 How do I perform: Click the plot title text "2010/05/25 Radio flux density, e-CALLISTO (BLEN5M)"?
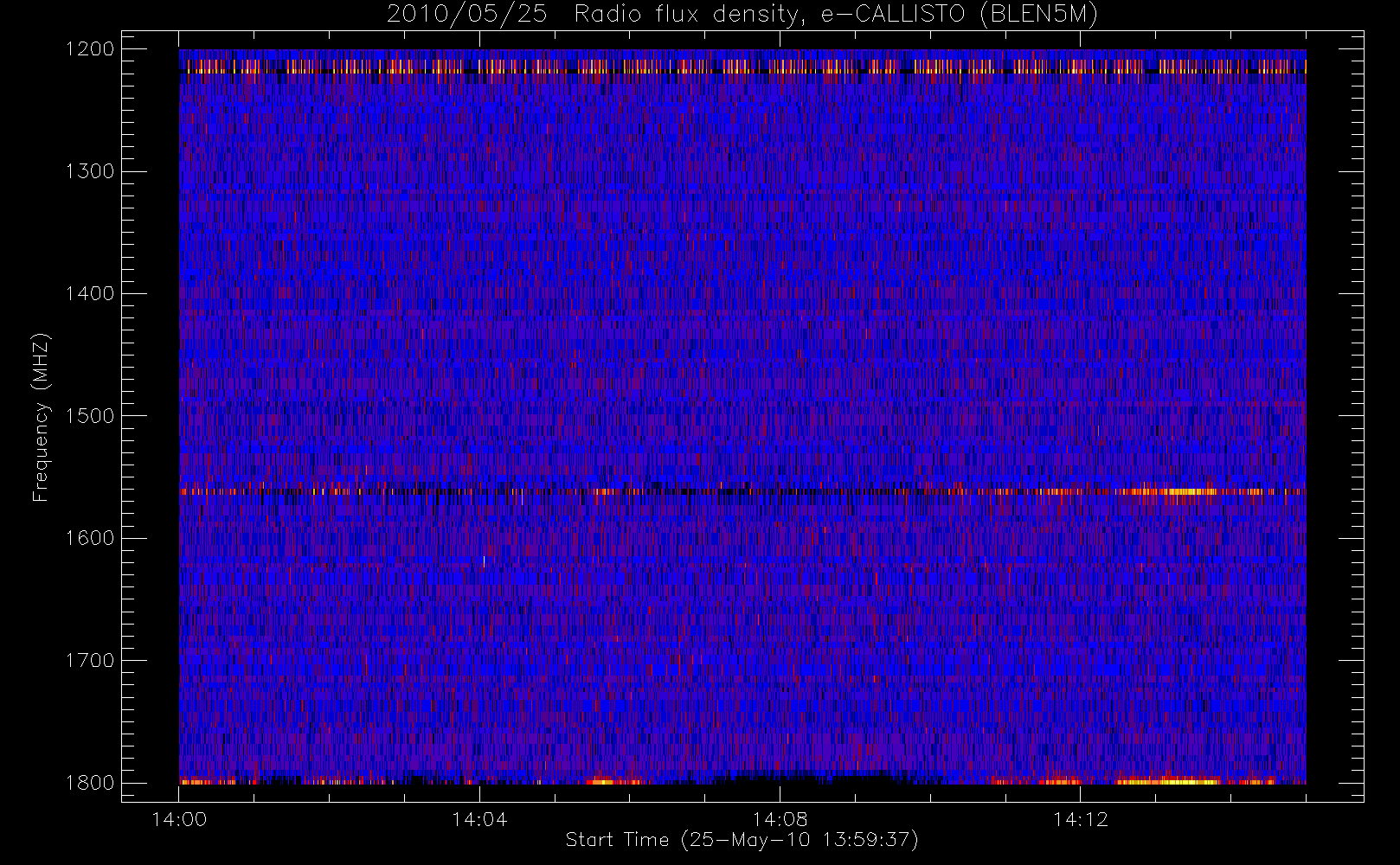[x=742, y=15]
